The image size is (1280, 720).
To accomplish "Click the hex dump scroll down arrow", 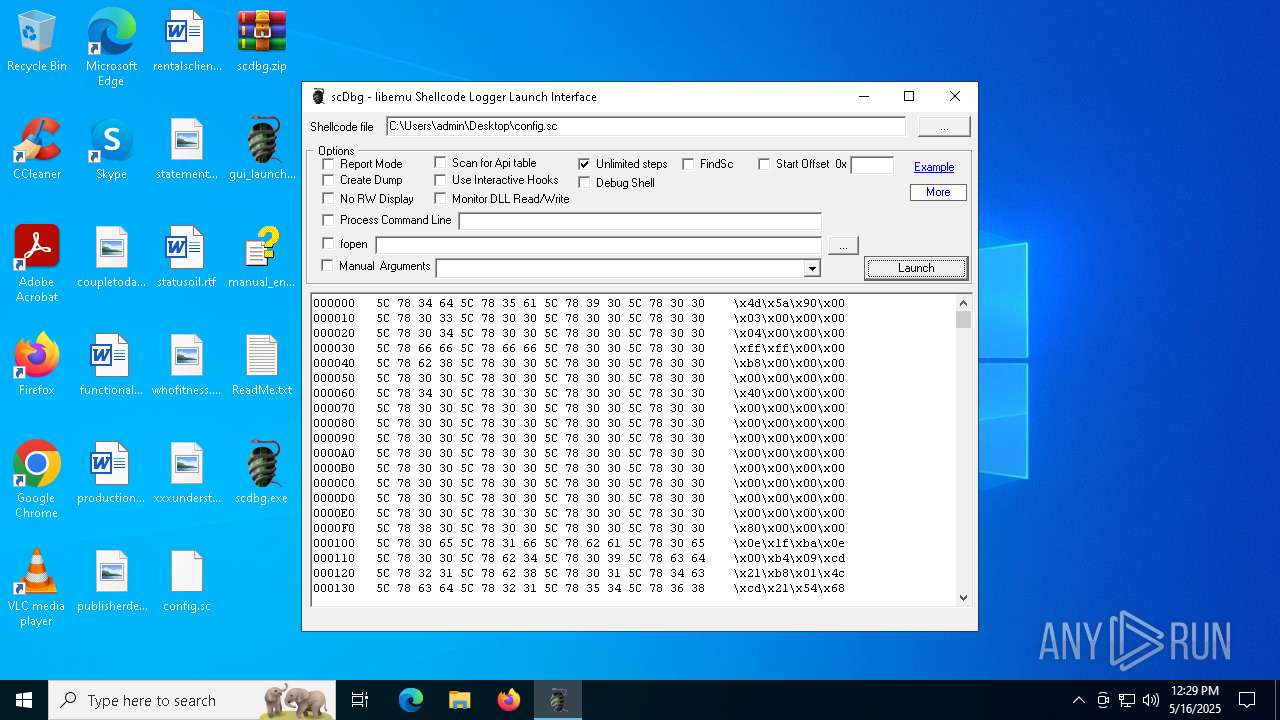I will [x=963, y=598].
